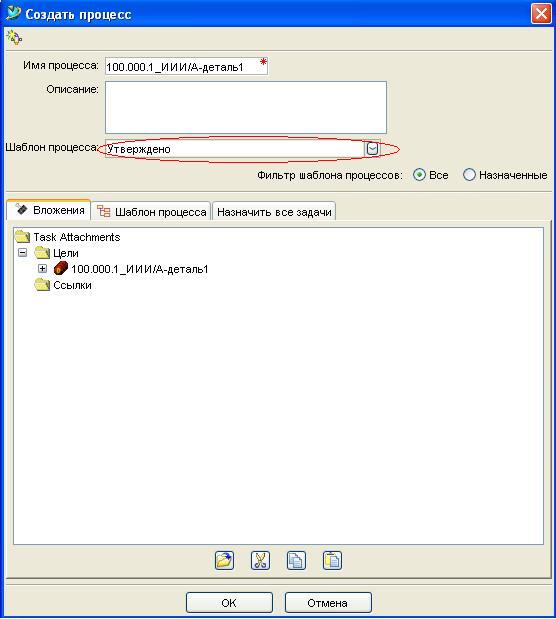Viewport: 556px width, 619px height.
Task: Select the Ссылки folder label
Action: (72, 285)
